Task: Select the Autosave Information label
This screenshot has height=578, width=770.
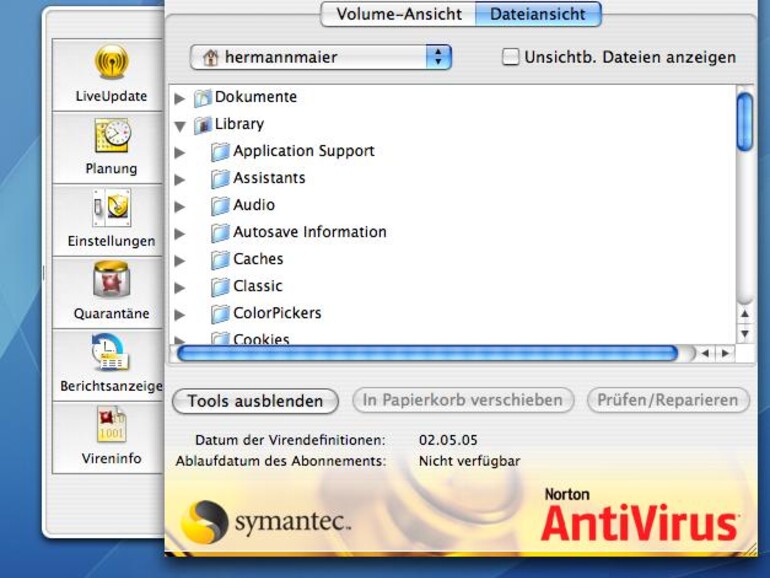Action: click(310, 232)
